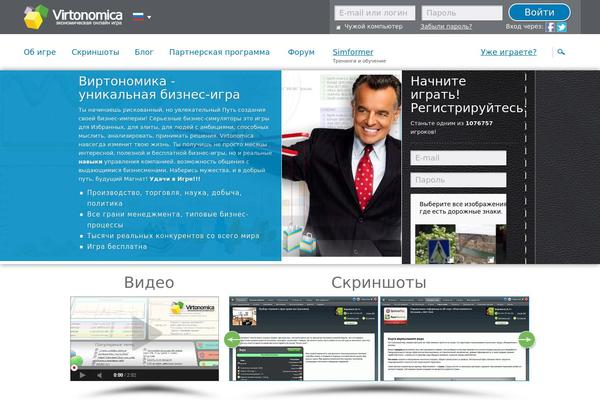The width and height of the screenshot is (600, 400).
Task: Show previous screenshot with left arrow
Action: pyautogui.click(x=232, y=340)
